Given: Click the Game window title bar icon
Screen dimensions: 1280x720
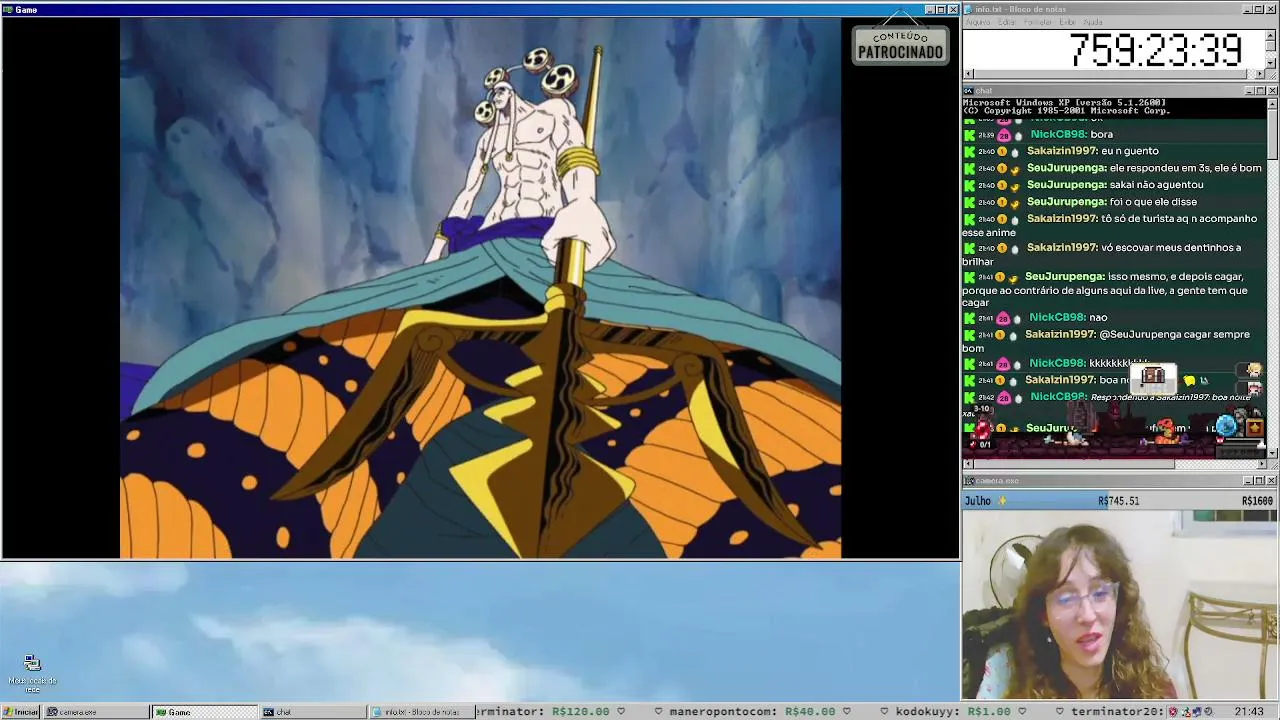Looking at the screenshot, I should click(x=8, y=10).
